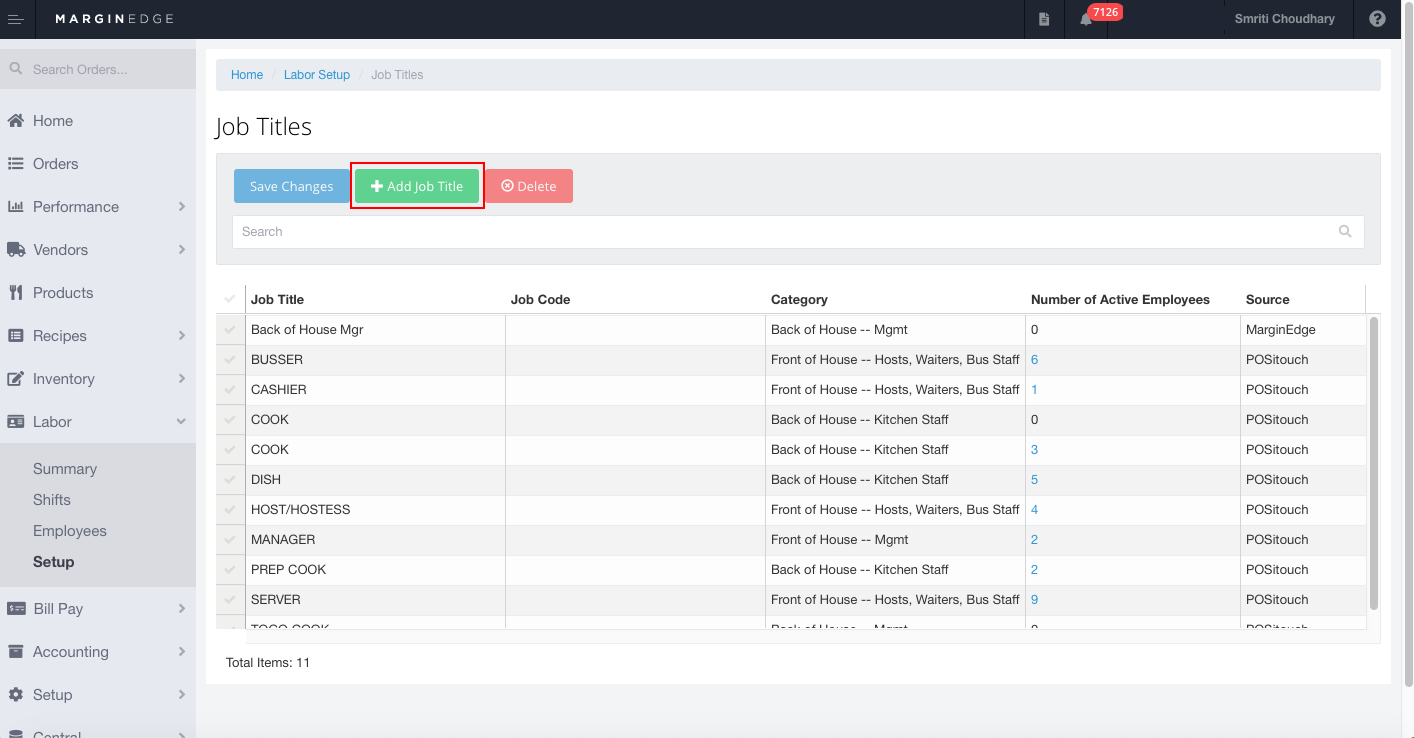Image resolution: width=1414 pixels, height=738 pixels.
Task: Open Labor Summary submenu item
Action: coord(65,469)
